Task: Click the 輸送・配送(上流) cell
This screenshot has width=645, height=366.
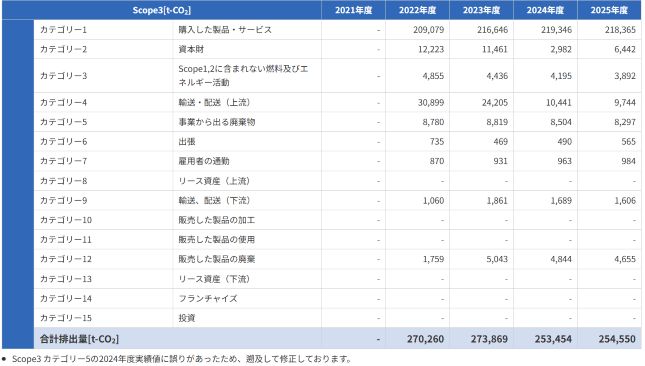Action: pyautogui.click(x=214, y=102)
